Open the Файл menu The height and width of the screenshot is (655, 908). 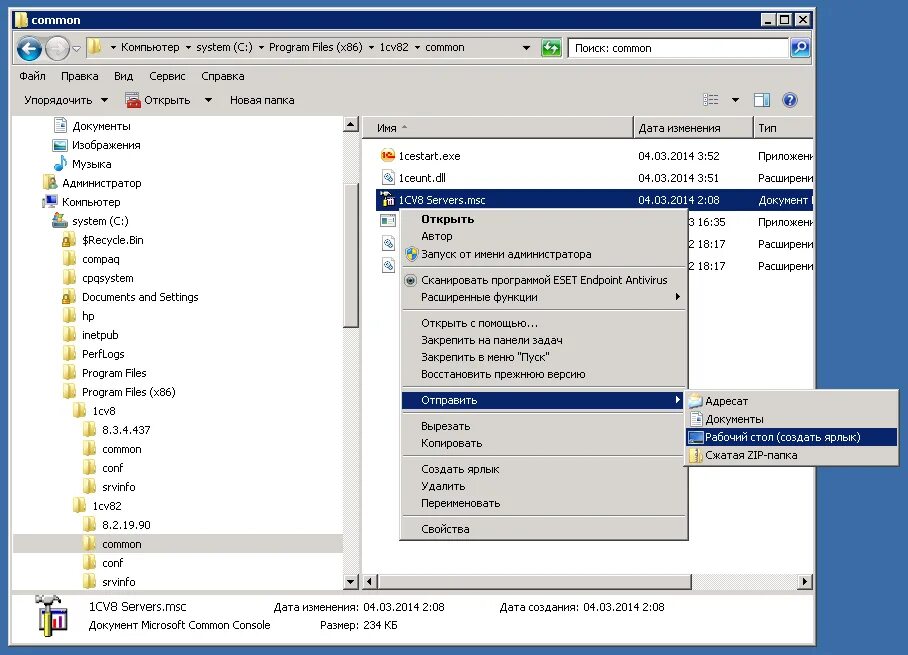pyautogui.click(x=32, y=76)
